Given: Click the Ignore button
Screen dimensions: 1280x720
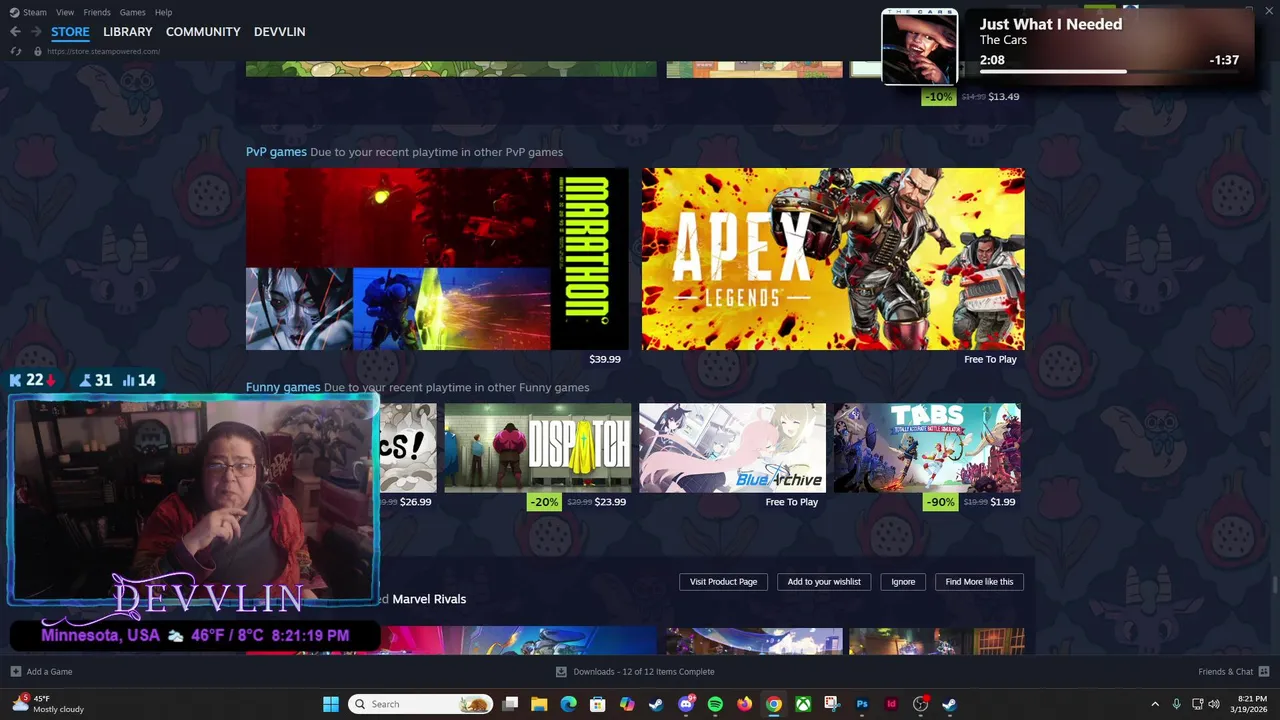Looking at the screenshot, I should [903, 582].
